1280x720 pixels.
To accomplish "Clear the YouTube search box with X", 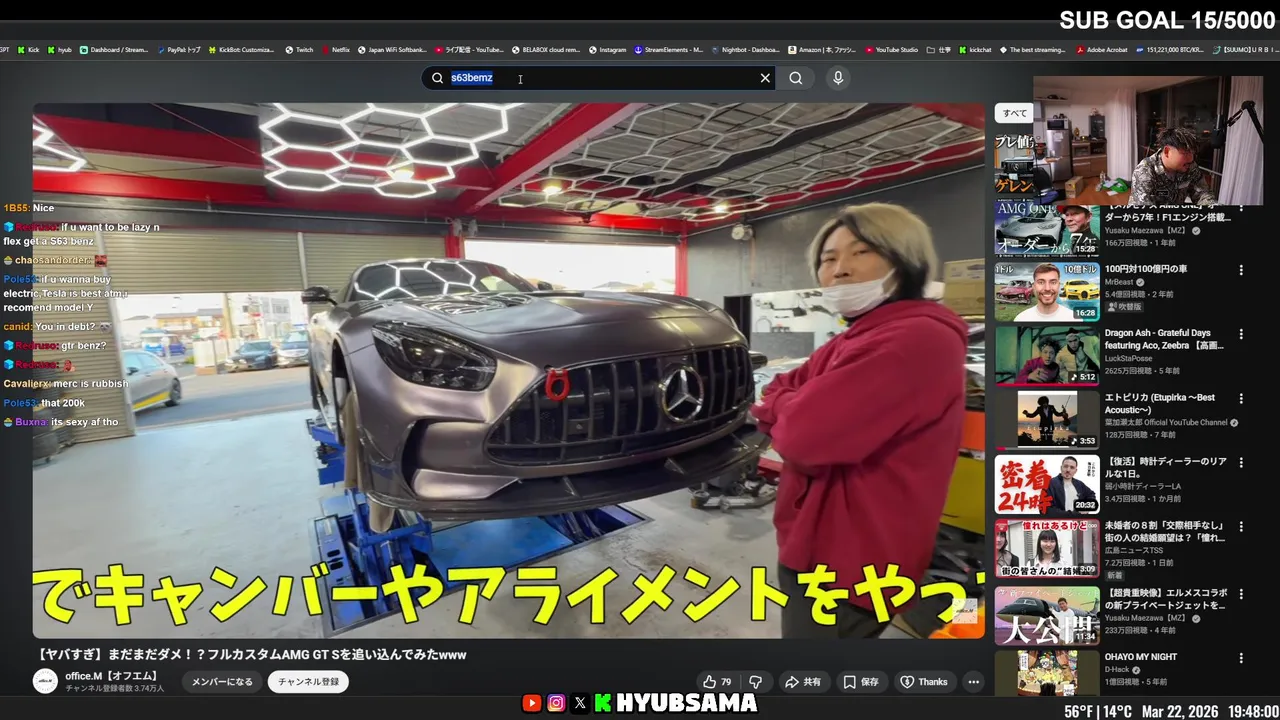I will click(x=765, y=78).
